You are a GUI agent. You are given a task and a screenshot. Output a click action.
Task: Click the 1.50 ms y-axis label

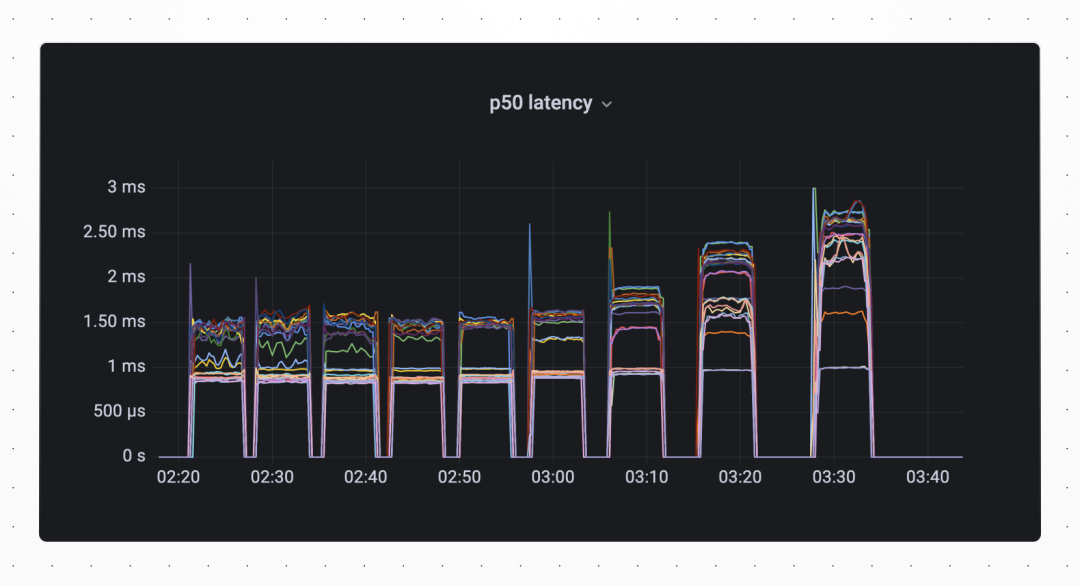tap(114, 321)
